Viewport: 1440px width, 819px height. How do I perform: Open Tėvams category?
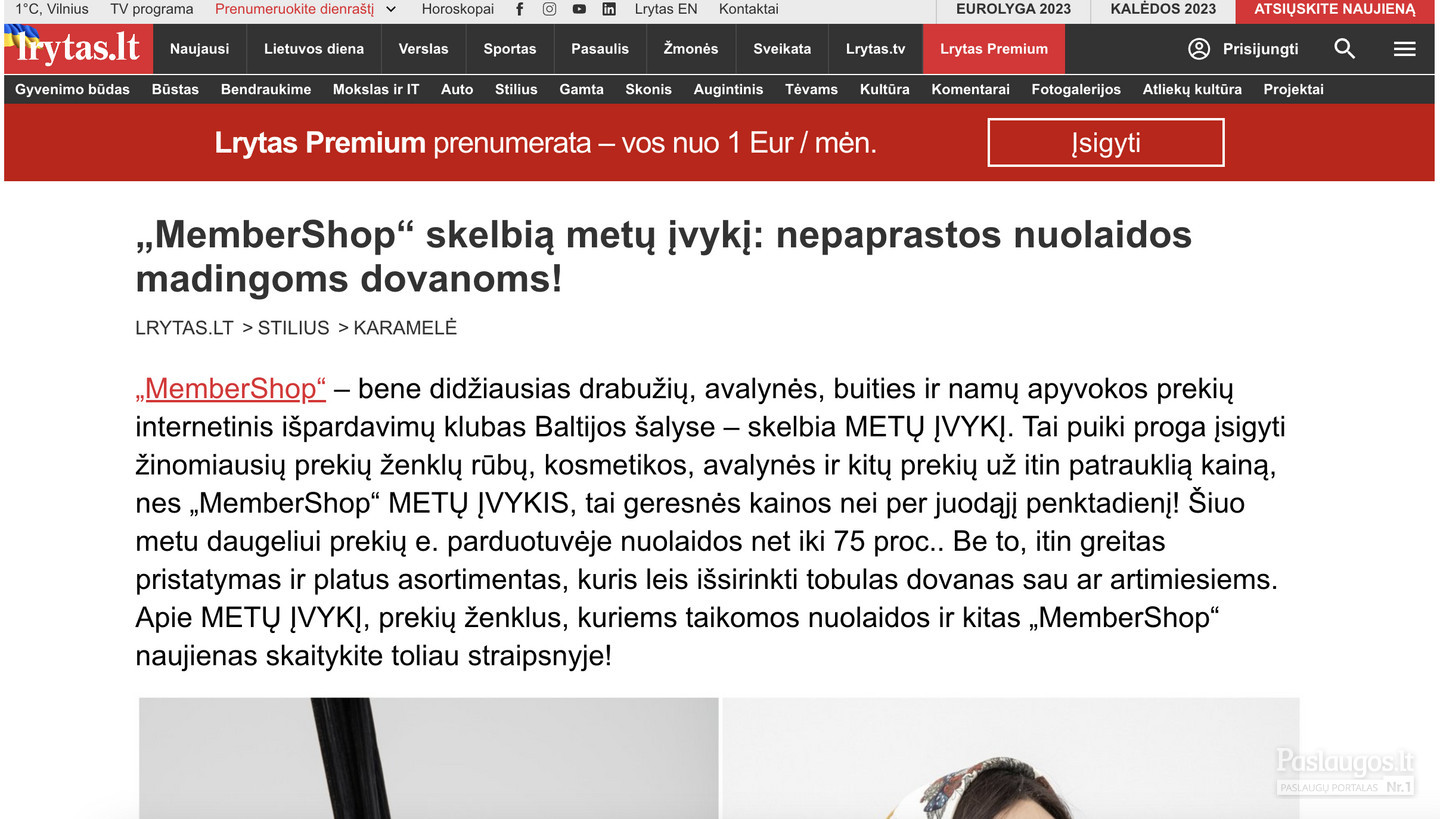click(x=811, y=89)
